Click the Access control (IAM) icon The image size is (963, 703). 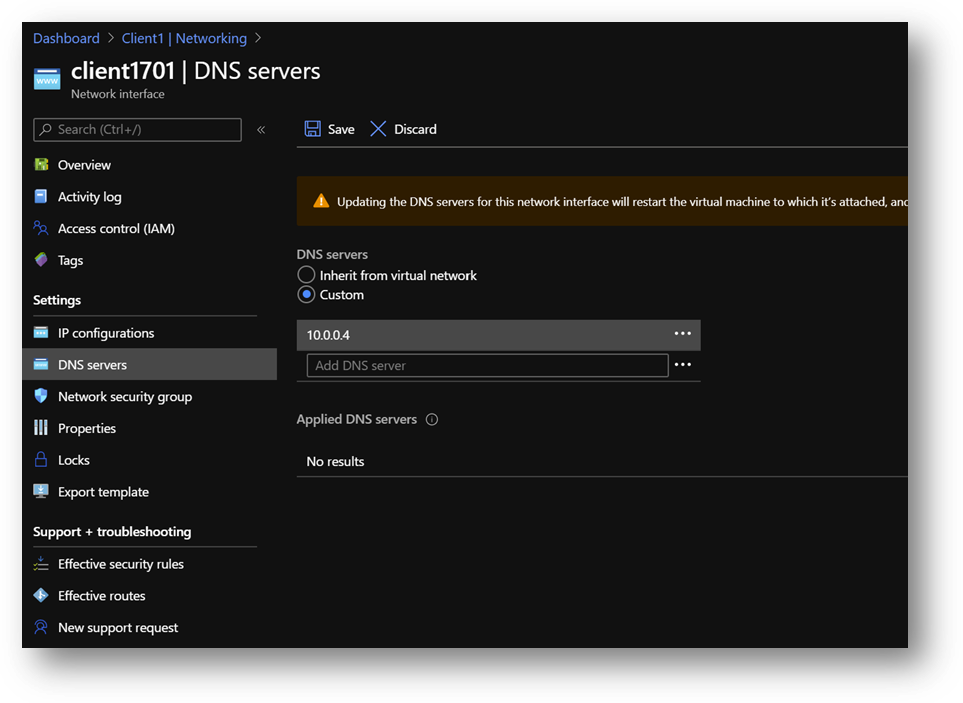pyautogui.click(x=41, y=228)
